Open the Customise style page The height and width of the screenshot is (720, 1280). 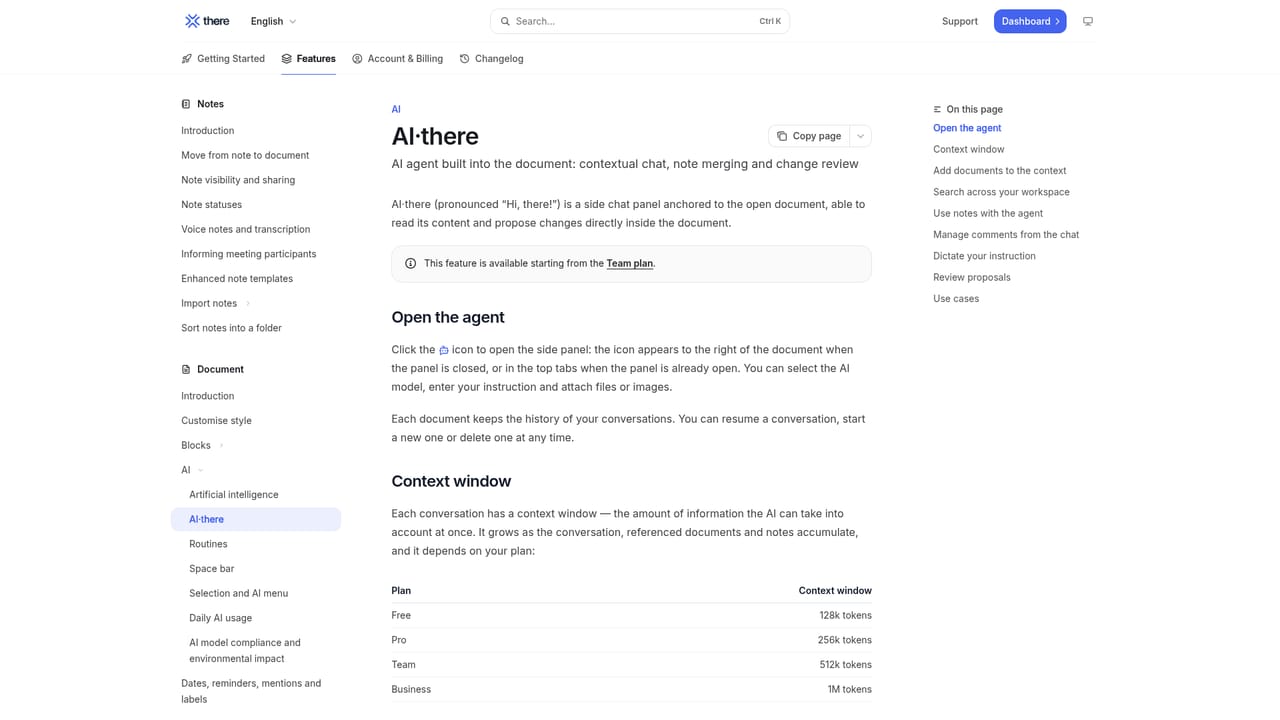[x=216, y=421]
